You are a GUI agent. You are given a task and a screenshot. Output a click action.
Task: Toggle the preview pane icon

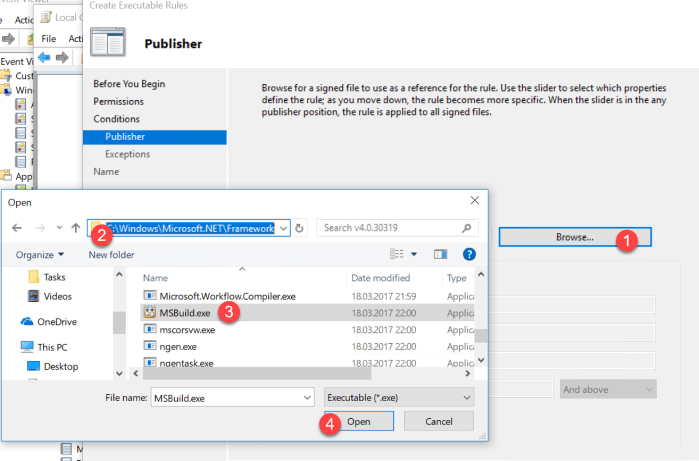440,255
